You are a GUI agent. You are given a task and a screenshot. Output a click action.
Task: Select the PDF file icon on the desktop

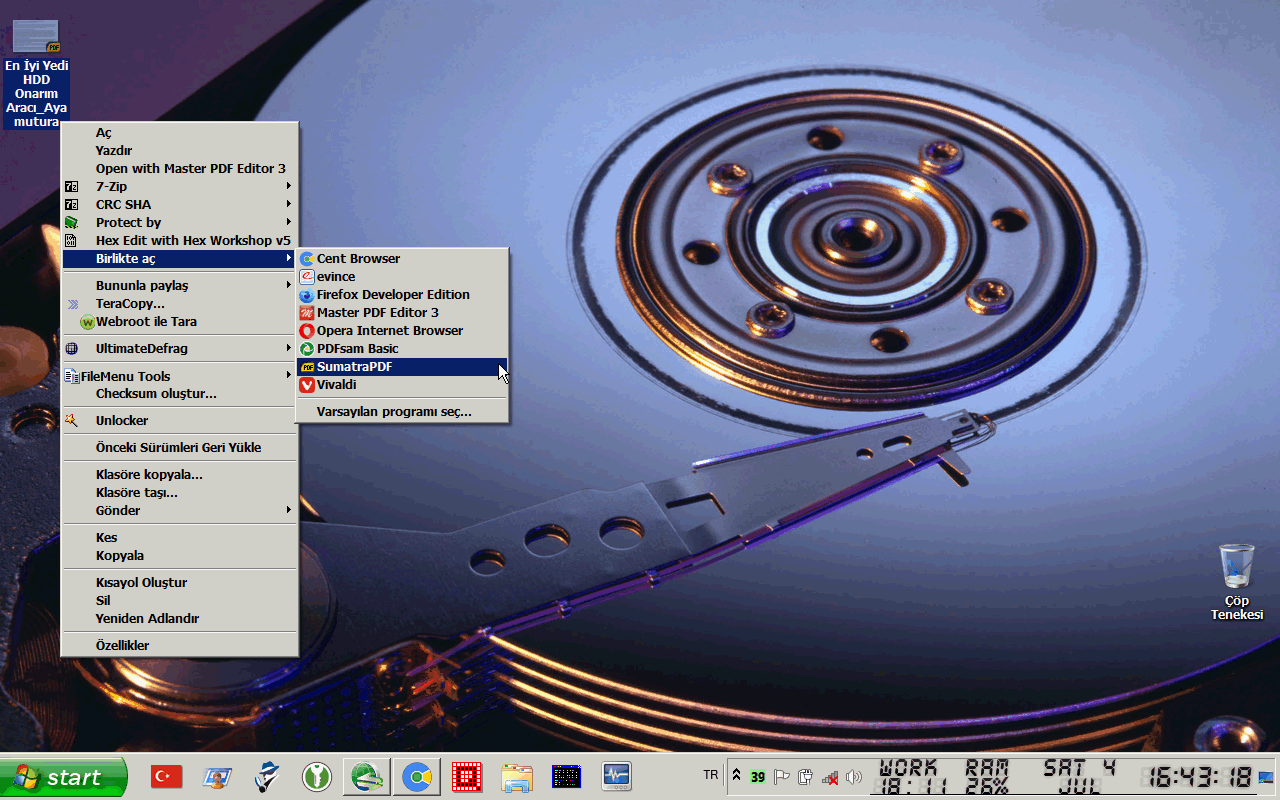tap(36, 75)
